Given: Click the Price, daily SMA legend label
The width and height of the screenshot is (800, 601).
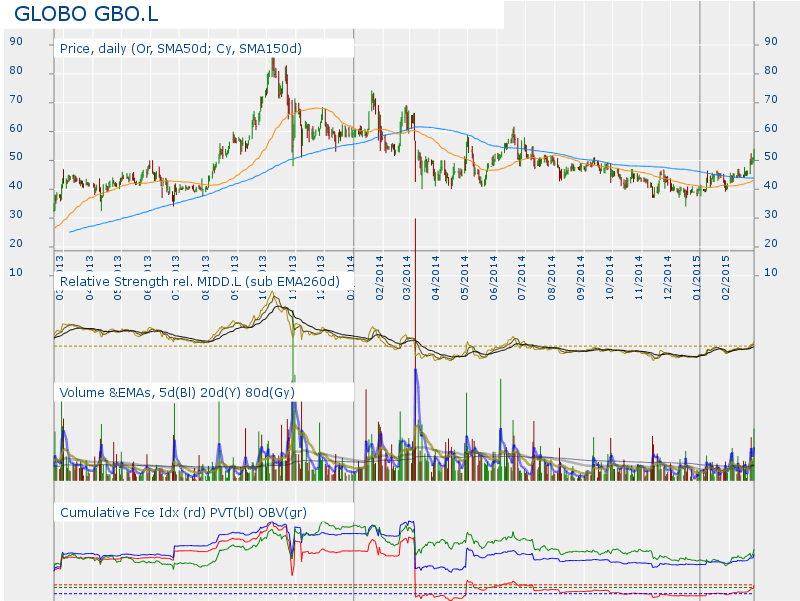Looking at the screenshot, I should click(x=181, y=48).
